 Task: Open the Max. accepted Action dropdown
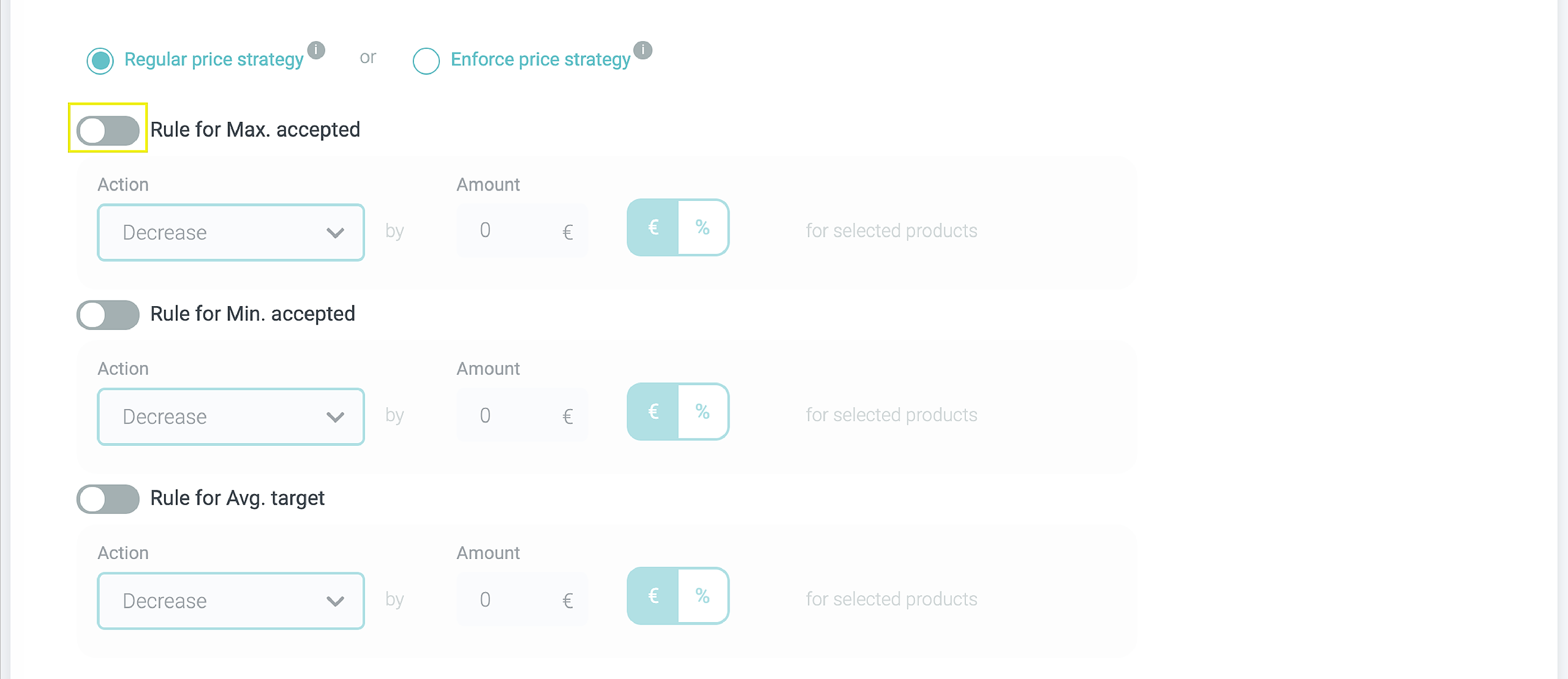tap(231, 233)
